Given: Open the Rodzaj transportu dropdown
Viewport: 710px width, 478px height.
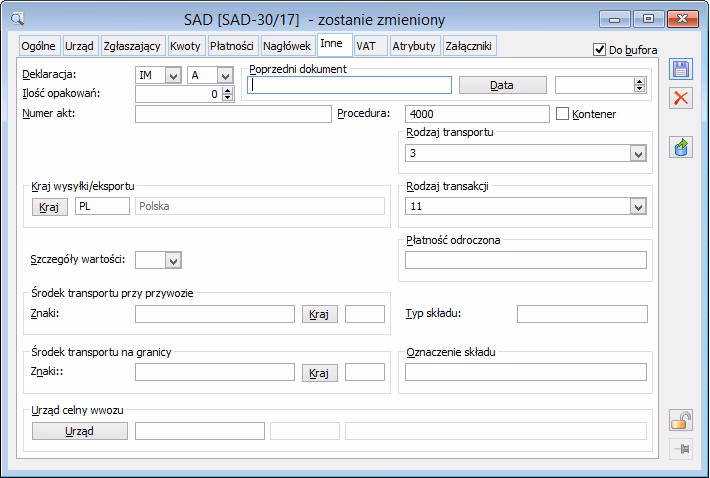Looking at the screenshot, I should tap(637, 154).
